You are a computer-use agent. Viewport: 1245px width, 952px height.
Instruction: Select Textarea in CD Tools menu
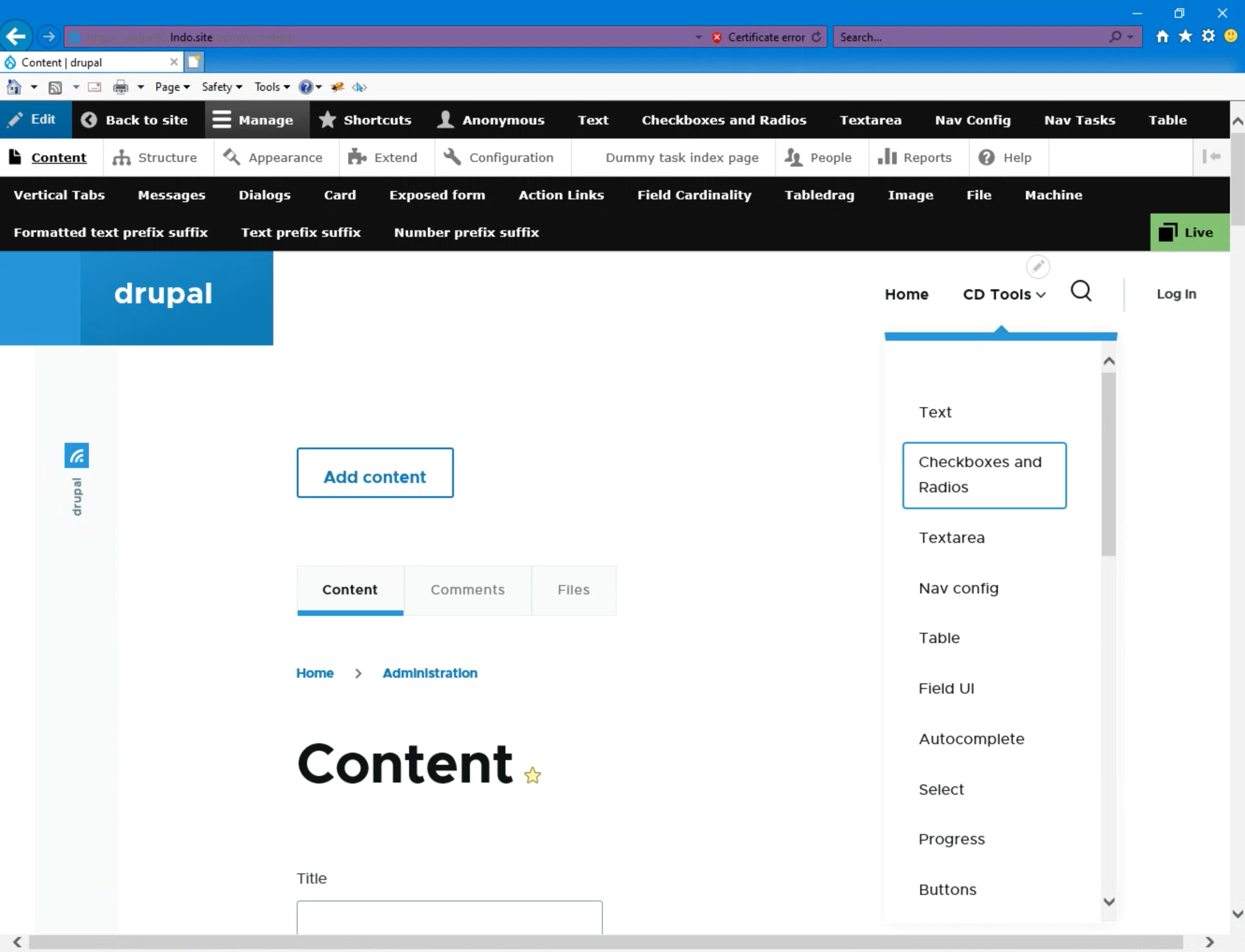click(951, 538)
